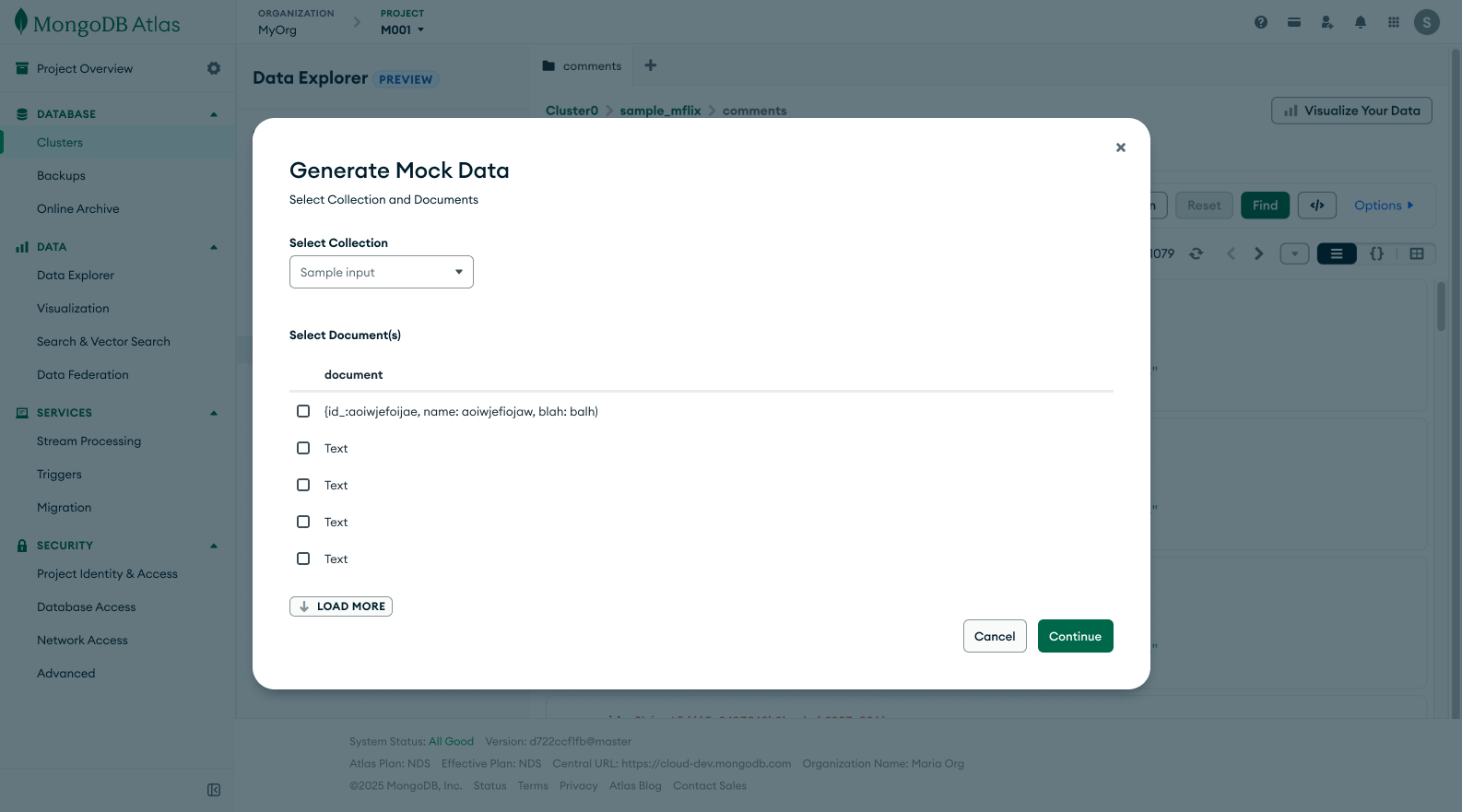This screenshot has width=1462, height=812.
Task: Collapse the SERVICES section
Action: (x=214, y=413)
